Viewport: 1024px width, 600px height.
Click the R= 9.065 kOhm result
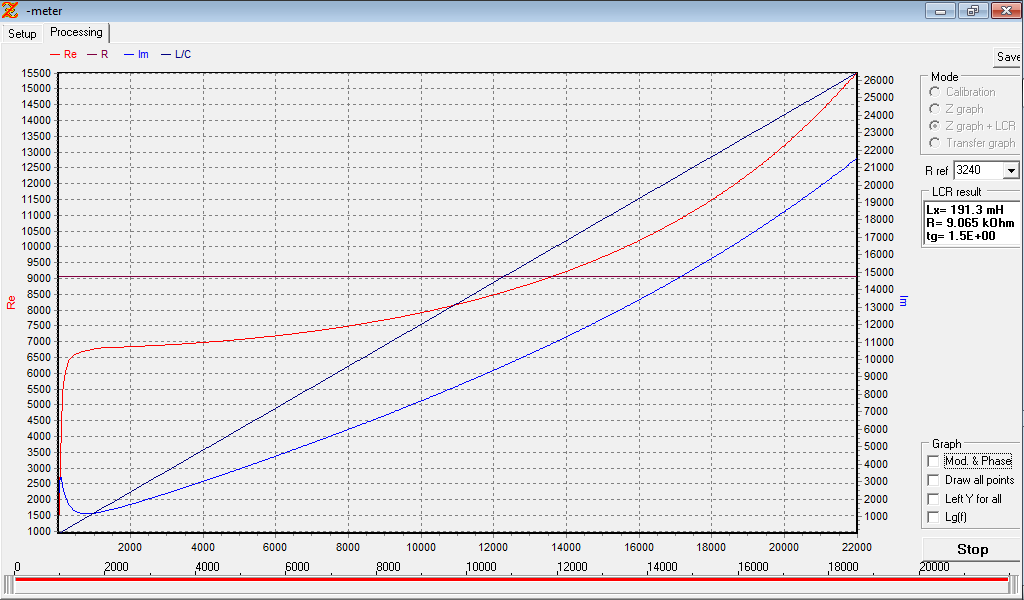click(x=970, y=223)
